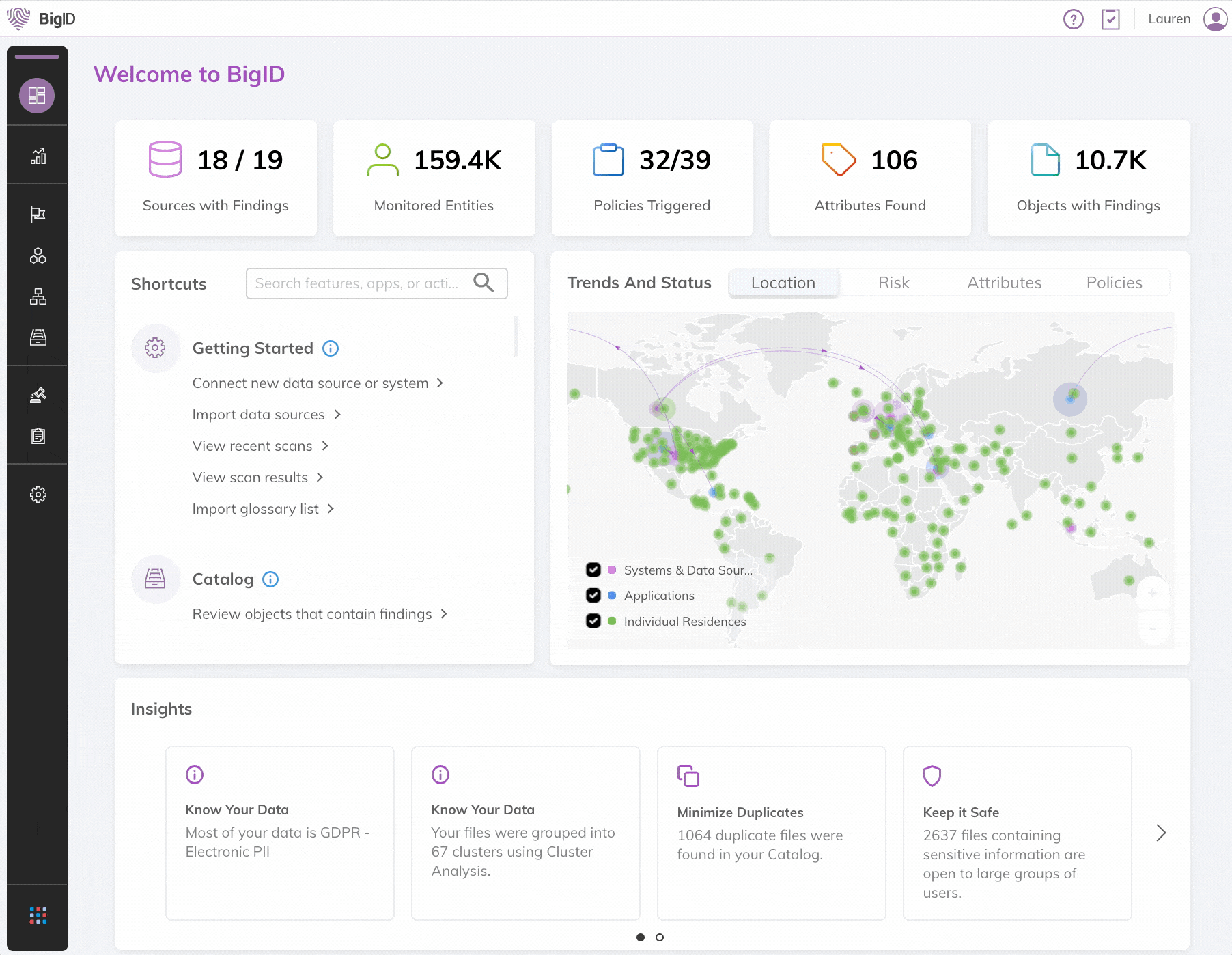Uncheck Applications map layer
Viewport: 1232px width, 955px height.
pos(593,595)
